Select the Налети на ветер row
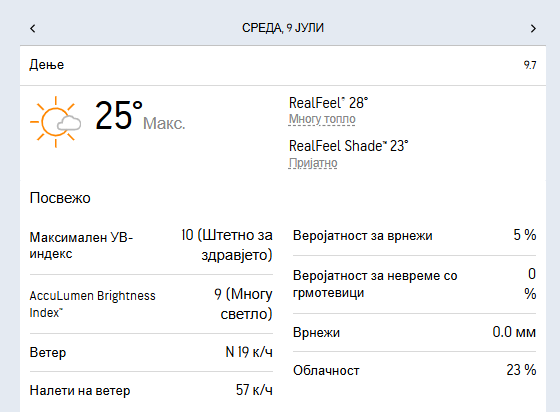The height and width of the screenshot is (412, 560). [x=151, y=390]
